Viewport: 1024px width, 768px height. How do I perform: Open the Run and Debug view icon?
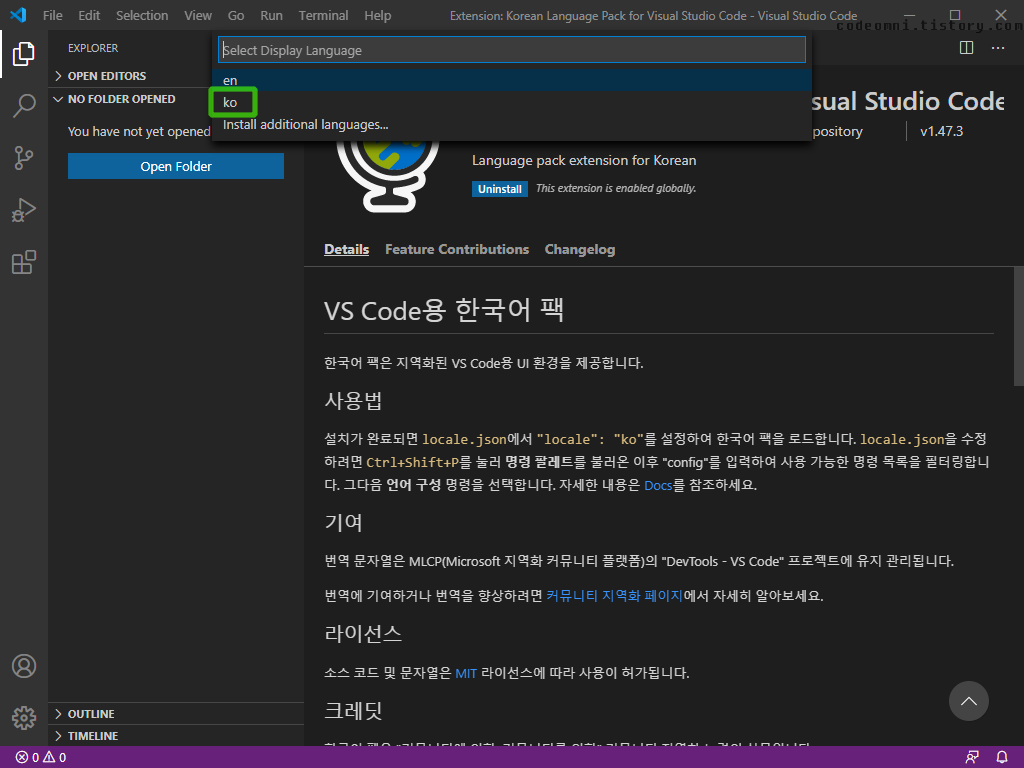24,210
